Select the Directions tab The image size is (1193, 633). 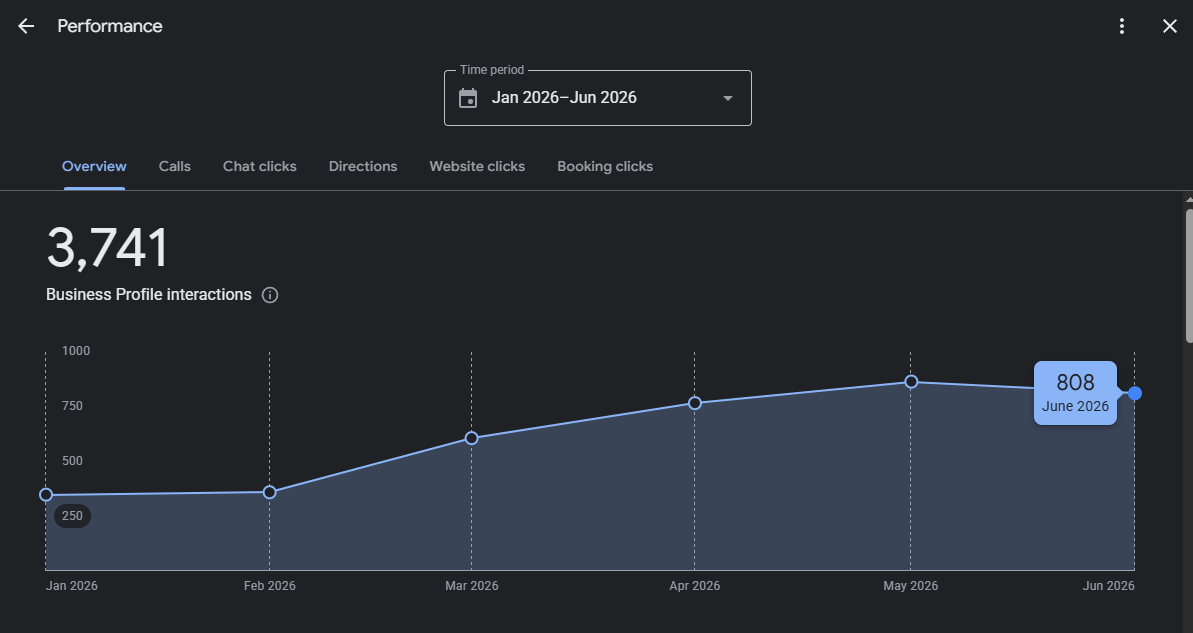[363, 166]
